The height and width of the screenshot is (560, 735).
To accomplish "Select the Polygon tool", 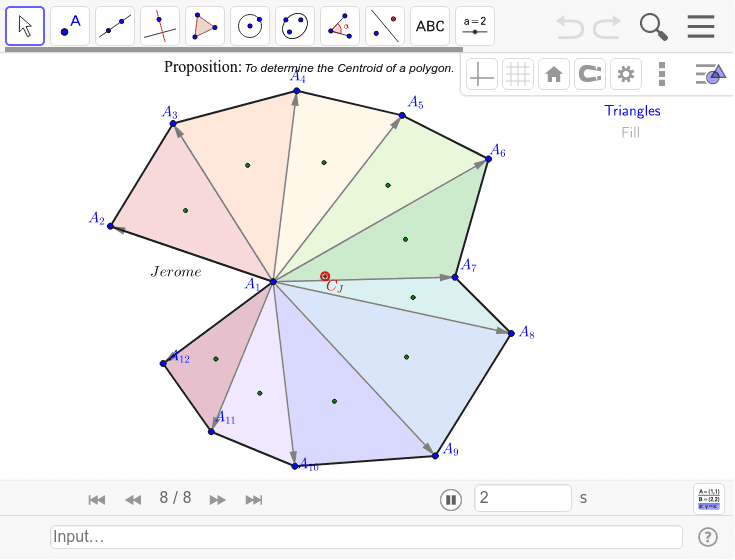I will 205,26.
